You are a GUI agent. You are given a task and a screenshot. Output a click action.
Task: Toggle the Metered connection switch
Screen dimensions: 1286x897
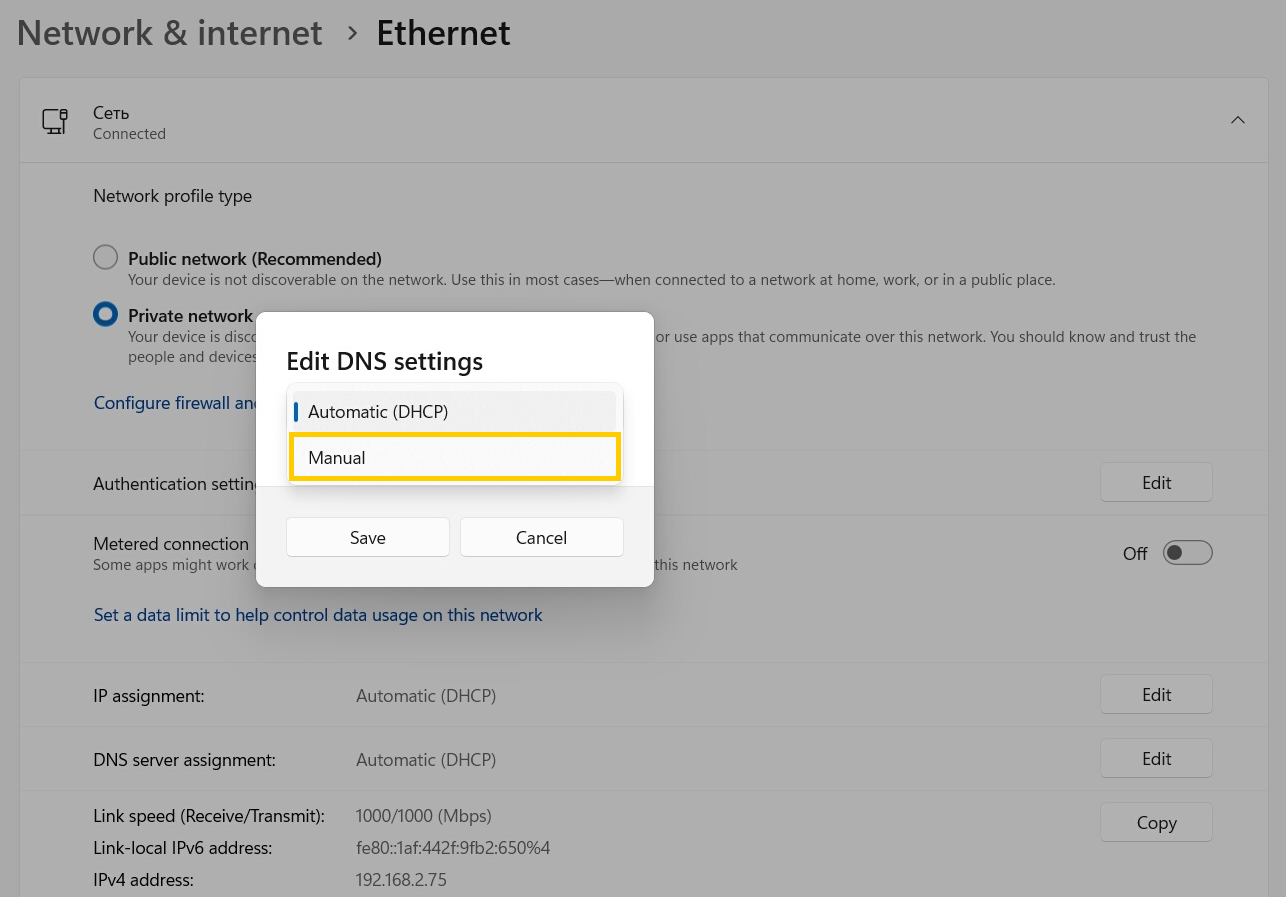[1186, 553]
